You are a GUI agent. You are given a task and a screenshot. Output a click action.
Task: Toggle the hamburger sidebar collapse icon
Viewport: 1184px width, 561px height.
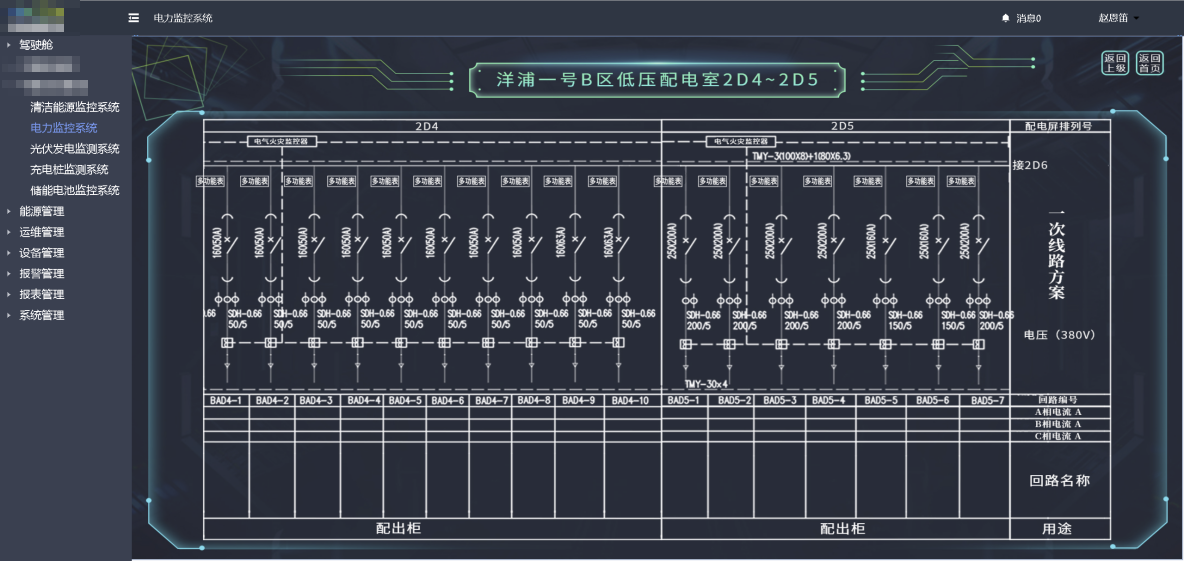tap(134, 18)
